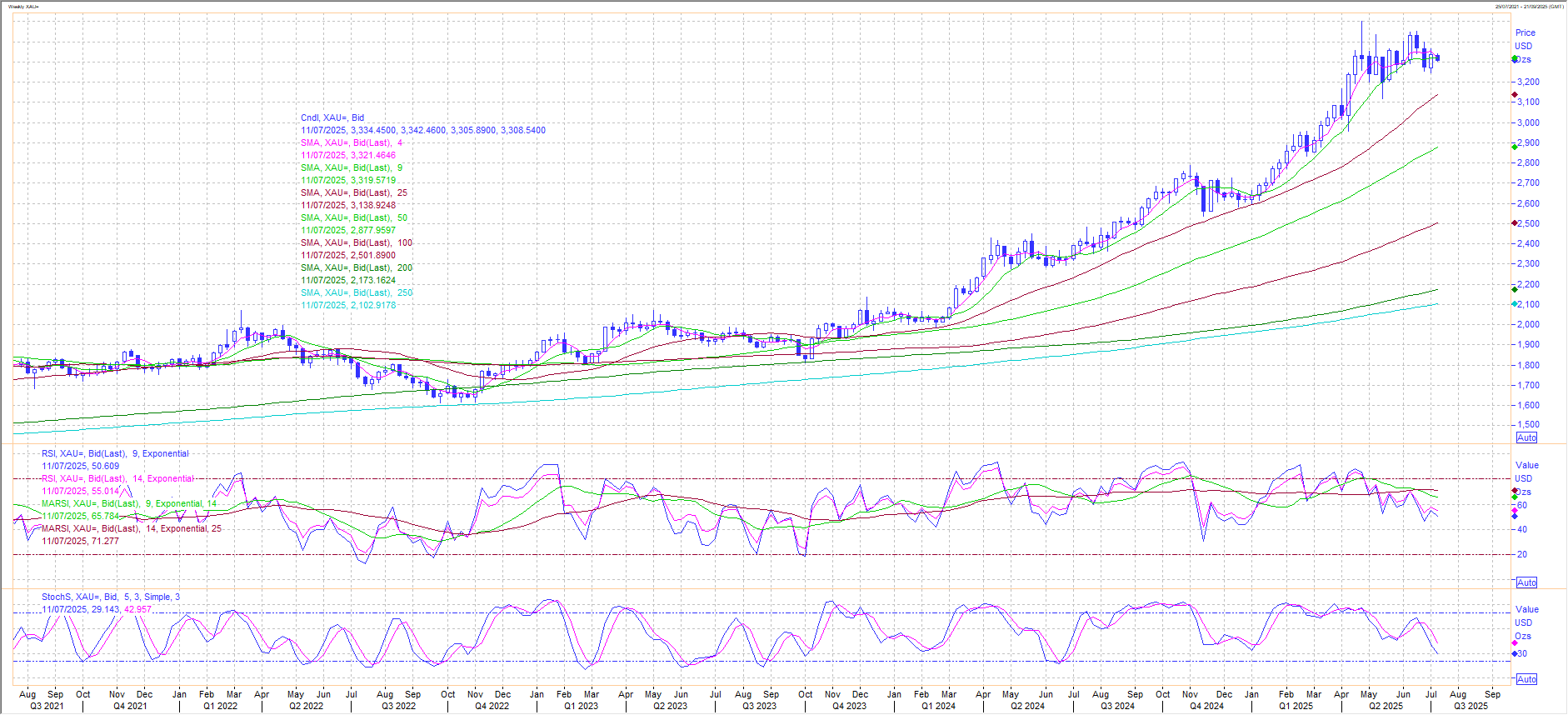The height and width of the screenshot is (715, 1568).
Task: Click the 'Q3 2025' quarter label on the time axis
Action: [x=1471, y=706]
